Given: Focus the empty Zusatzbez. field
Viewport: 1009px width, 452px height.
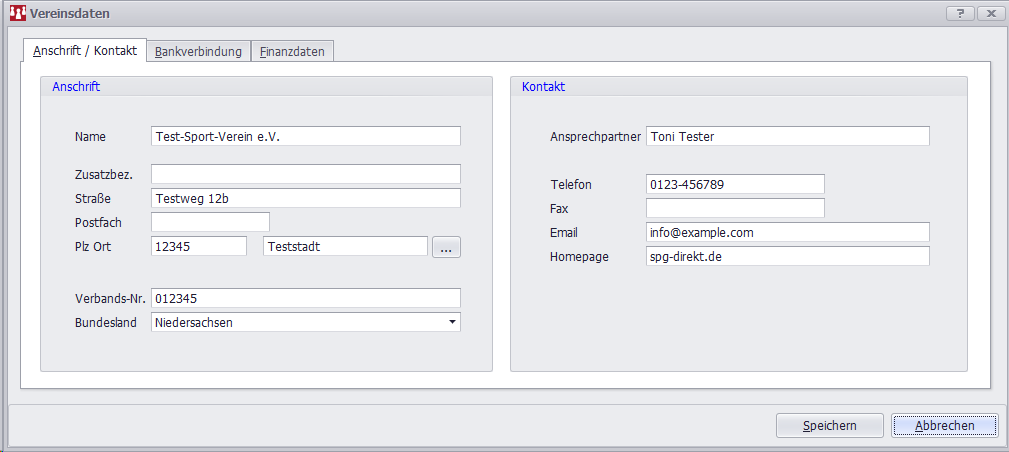Looking at the screenshot, I should tap(305, 174).
